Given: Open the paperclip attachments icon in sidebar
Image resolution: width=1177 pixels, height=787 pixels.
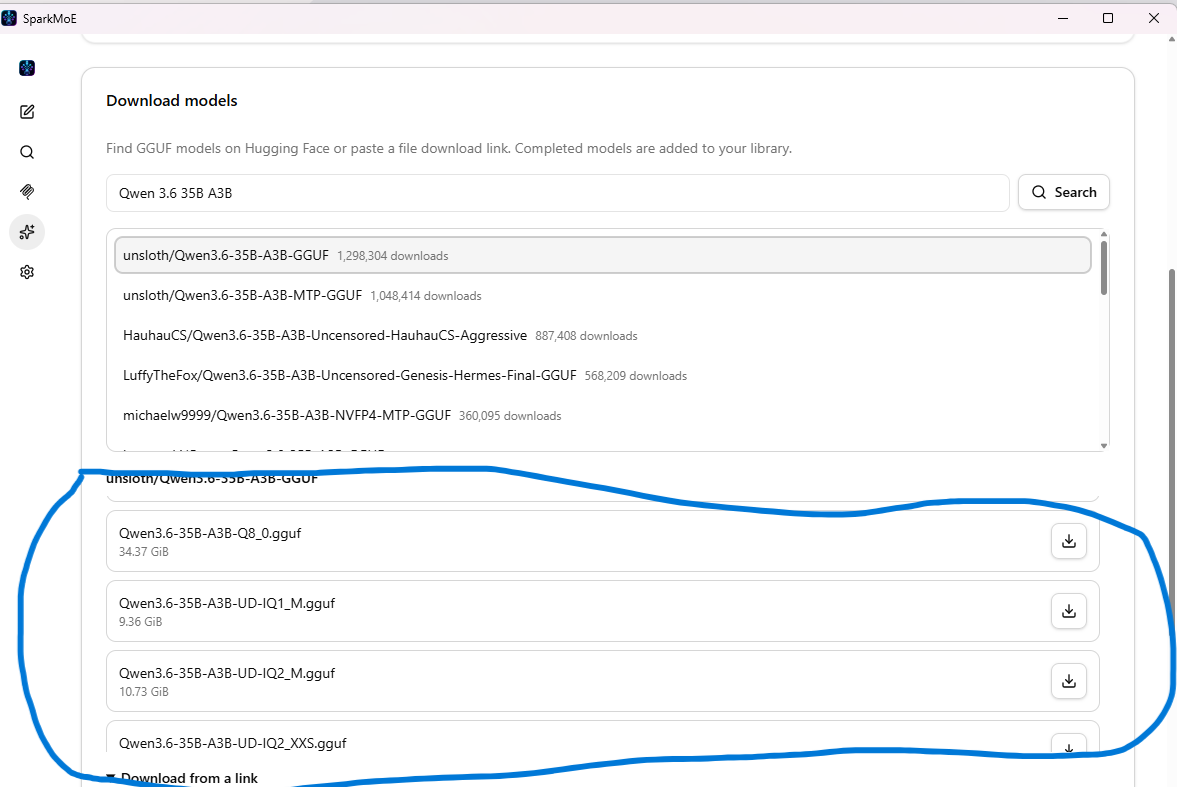Looking at the screenshot, I should (27, 191).
